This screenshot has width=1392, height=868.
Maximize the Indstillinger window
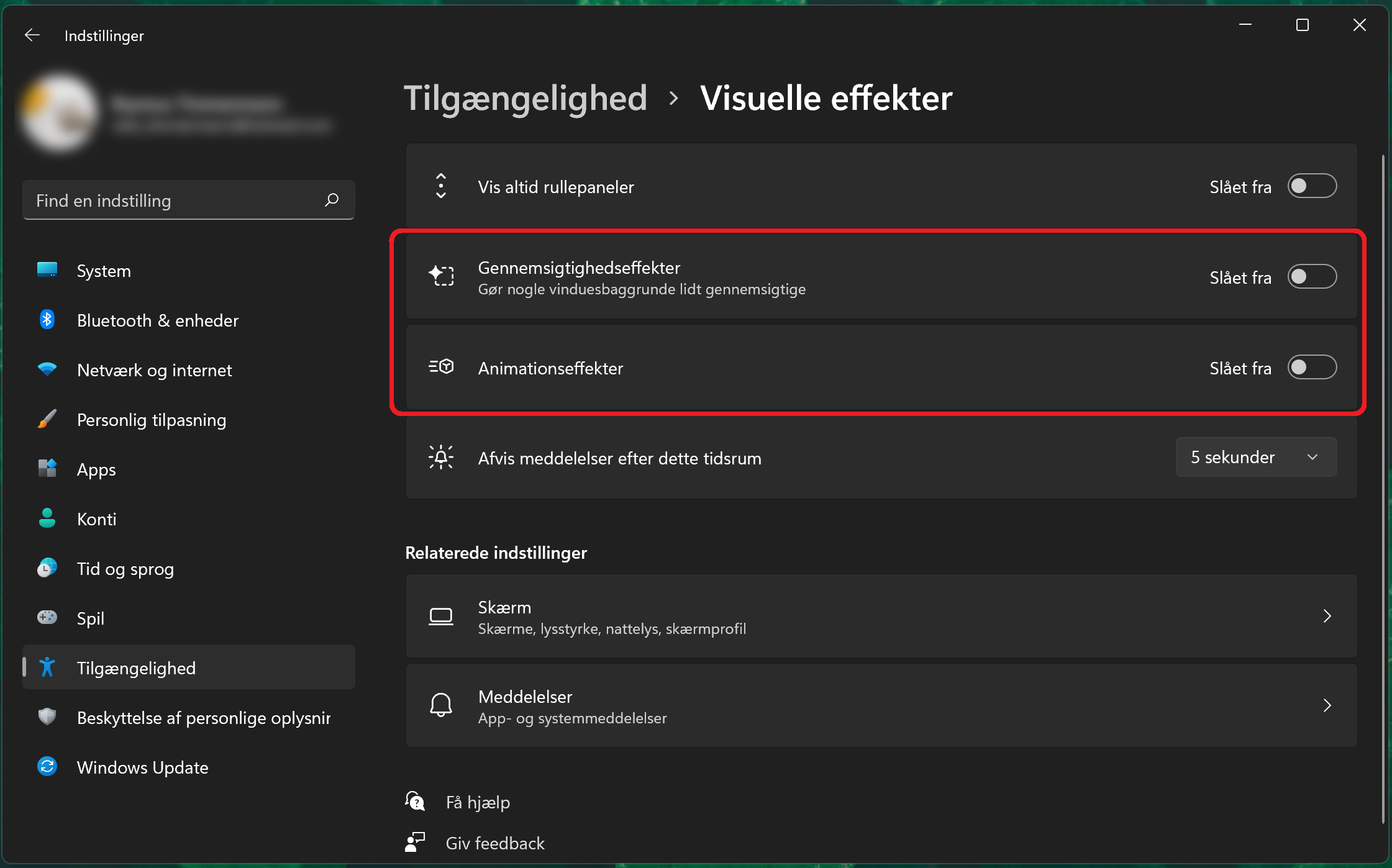click(x=1302, y=25)
